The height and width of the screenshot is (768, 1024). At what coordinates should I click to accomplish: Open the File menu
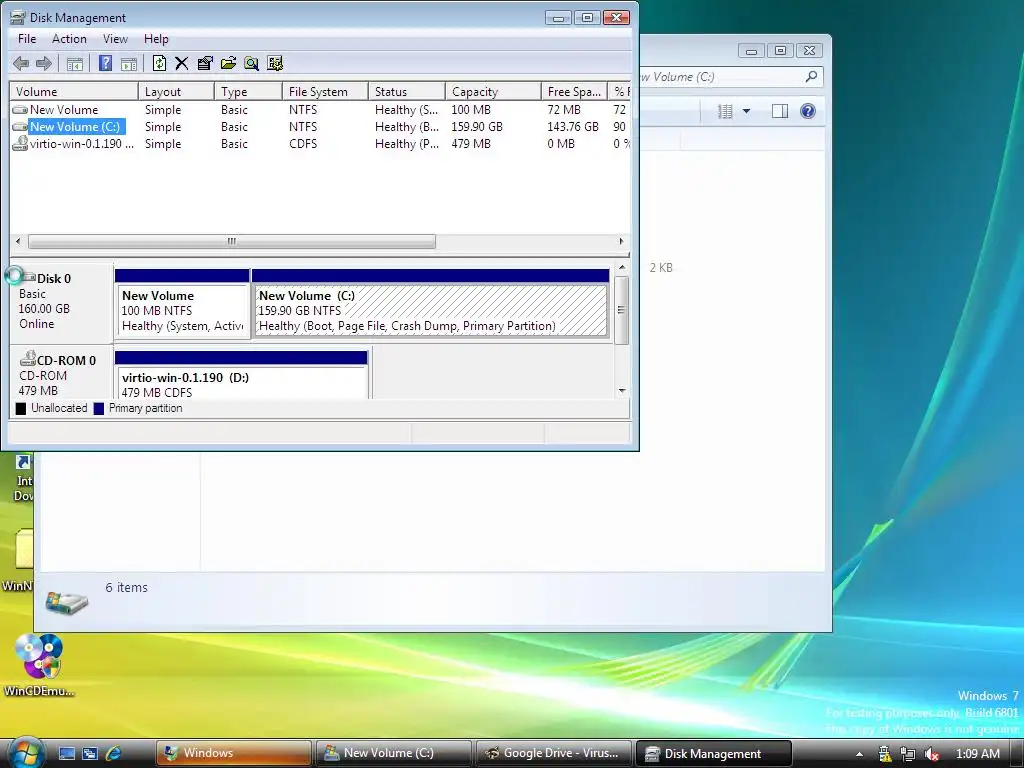(27, 39)
